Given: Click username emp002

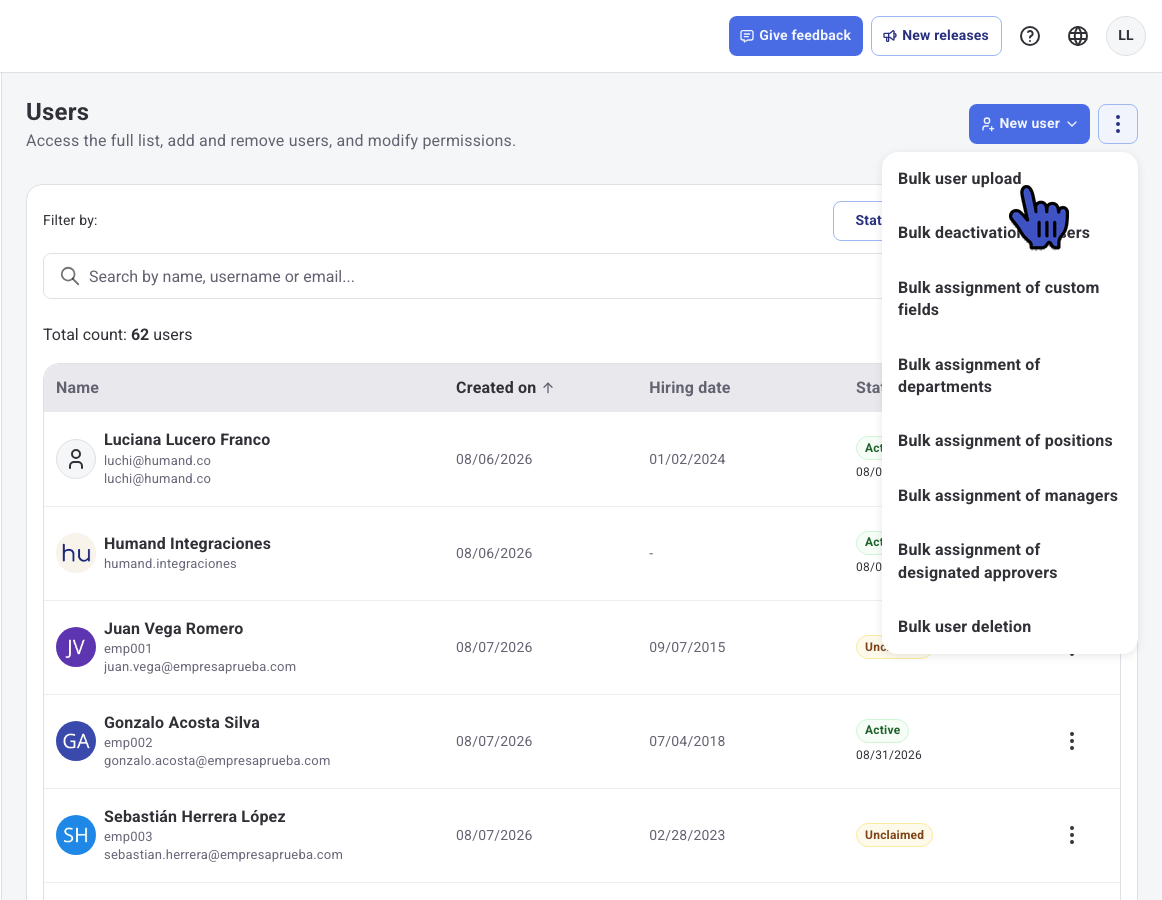Looking at the screenshot, I should point(127,743).
